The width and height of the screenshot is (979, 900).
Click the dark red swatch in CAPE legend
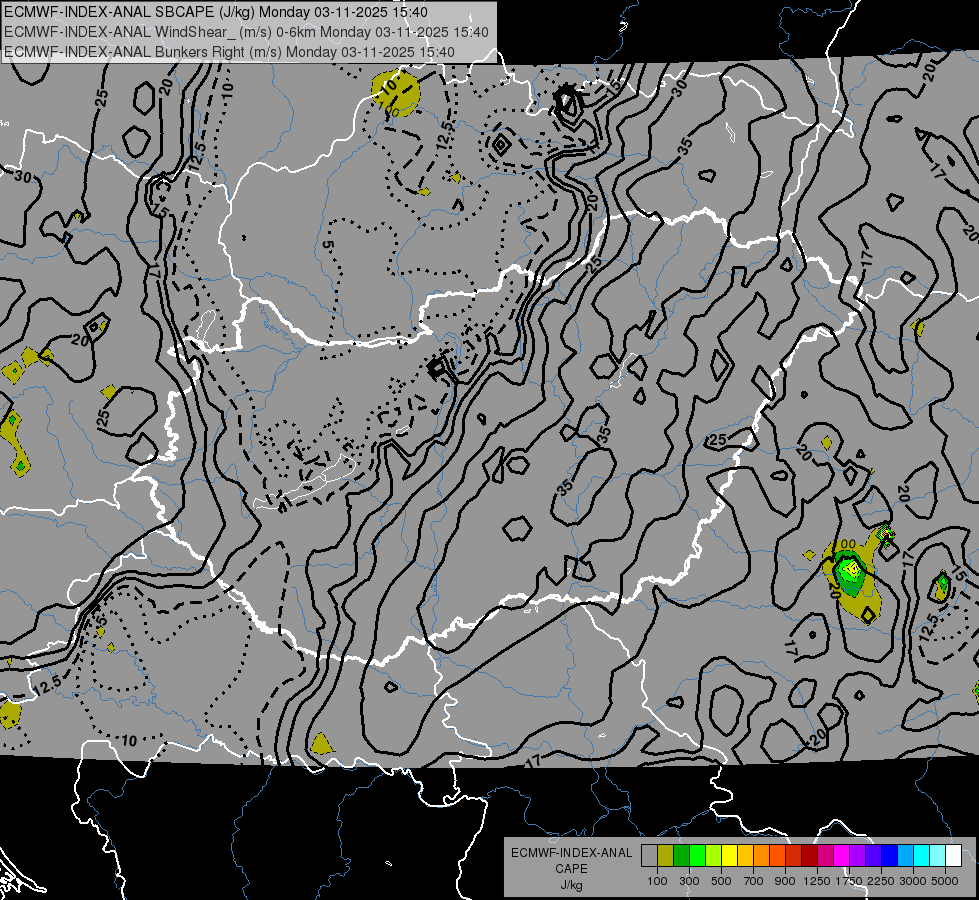pyautogui.click(x=809, y=856)
